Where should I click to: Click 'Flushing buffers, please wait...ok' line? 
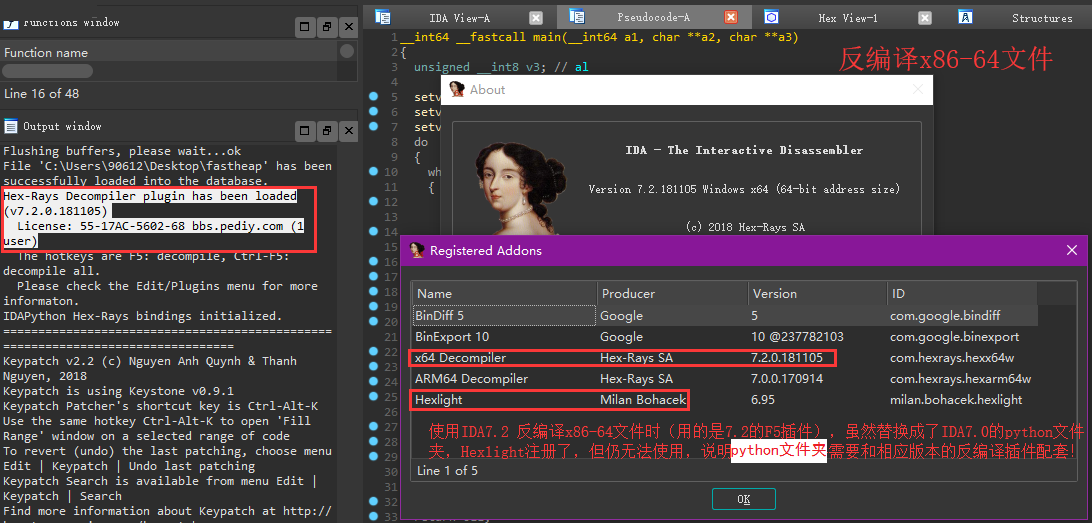click(122, 150)
